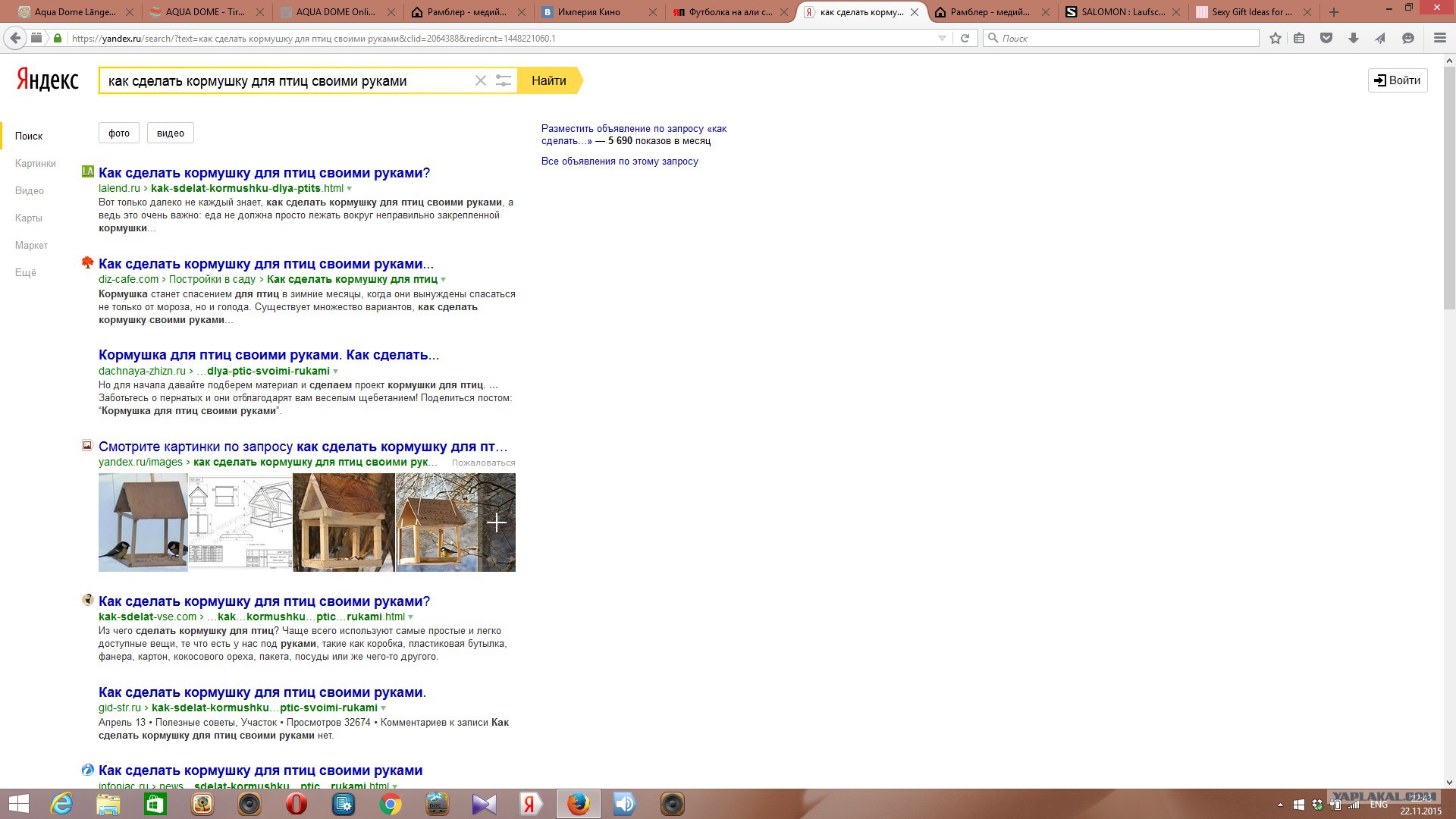Open Yandex advanced search settings icon
This screenshot has width=1456, height=819.
[x=503, y=80]
